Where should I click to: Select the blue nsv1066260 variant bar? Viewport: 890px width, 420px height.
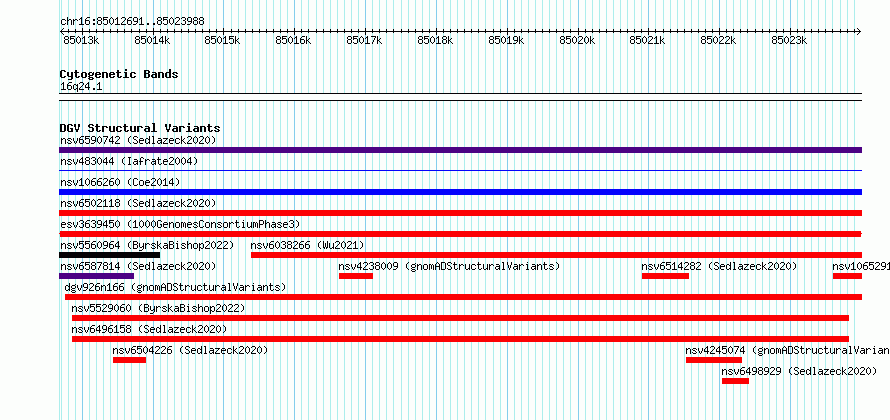pyautogui.click(x=460, y=192)
